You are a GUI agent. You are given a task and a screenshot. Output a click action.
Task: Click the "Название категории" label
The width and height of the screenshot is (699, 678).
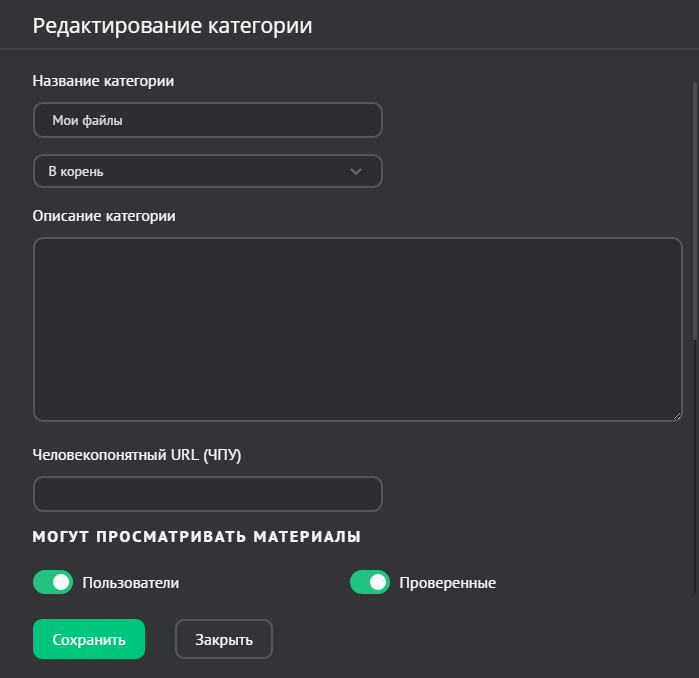coord(103,82)
